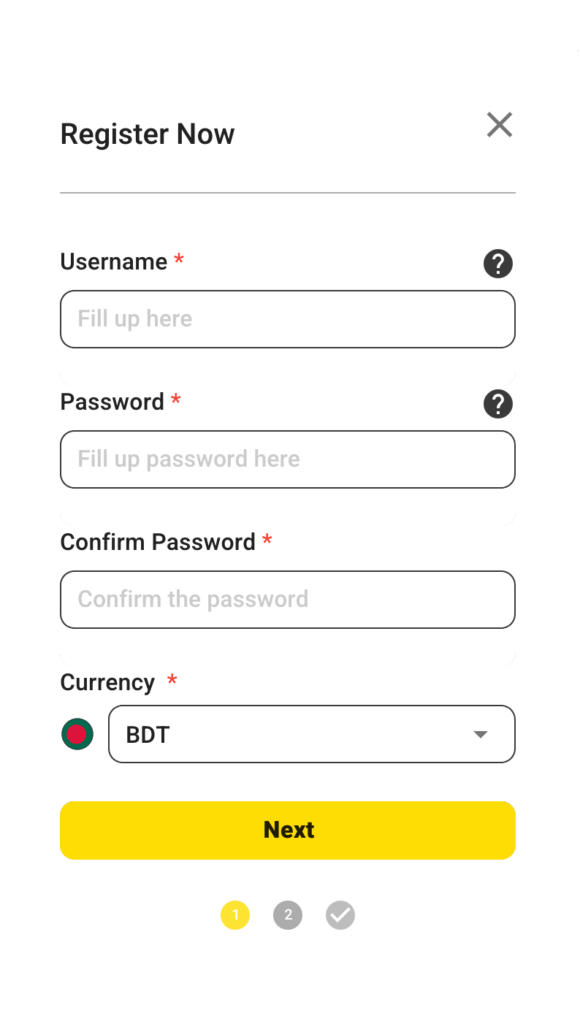Select step 2 in the progress indicator
Viewport: 580px width, 1024px height.
(287, 915)
